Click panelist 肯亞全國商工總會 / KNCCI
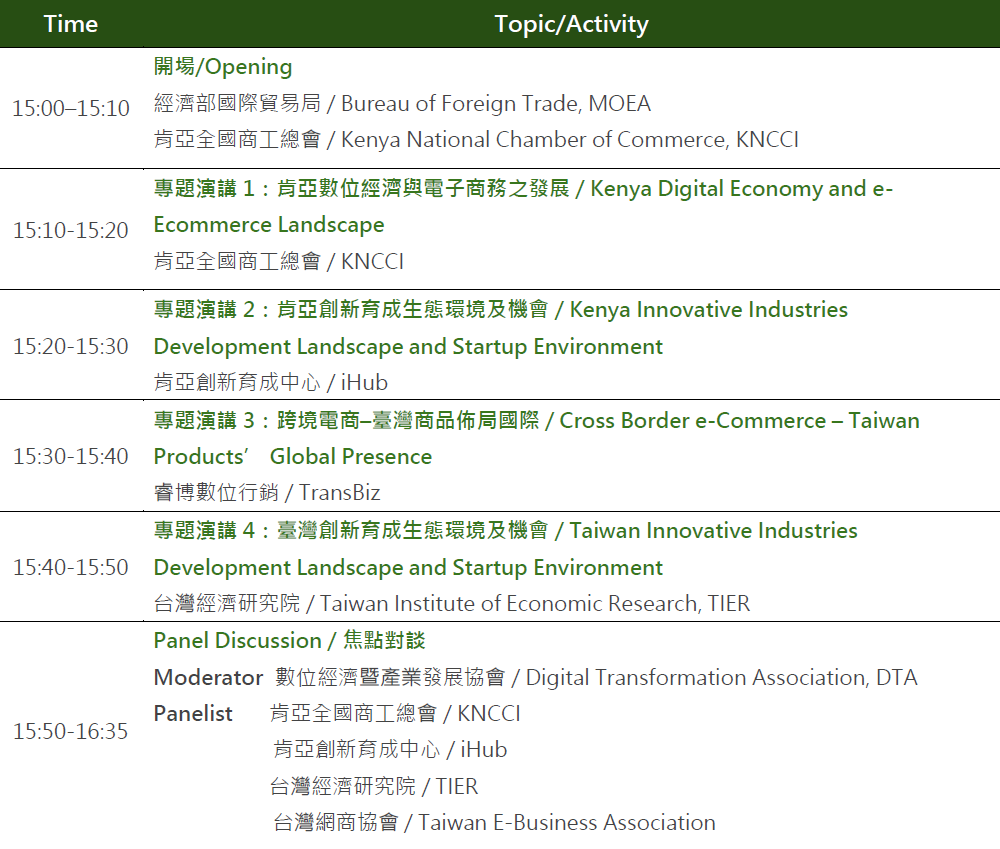 coord(395,714)
